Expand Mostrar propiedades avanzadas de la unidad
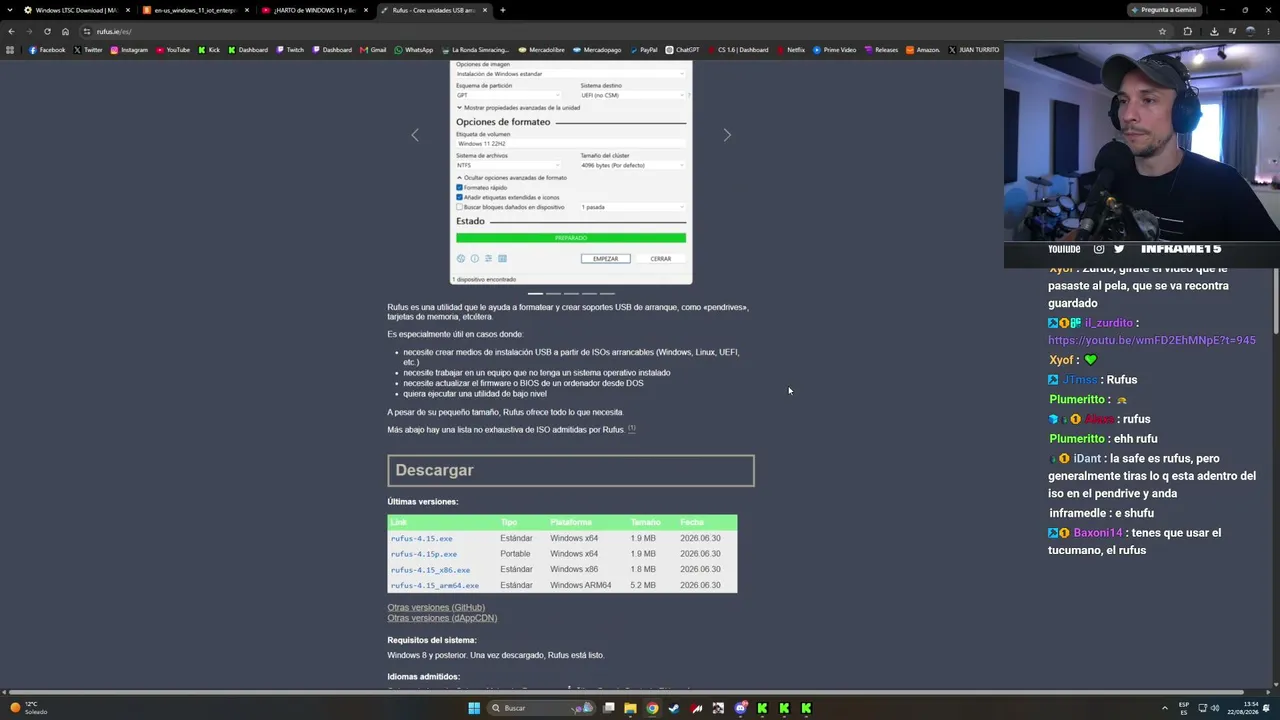This screenshot has height=720, width=1280. pyautogui.click(x=518, y=108)
